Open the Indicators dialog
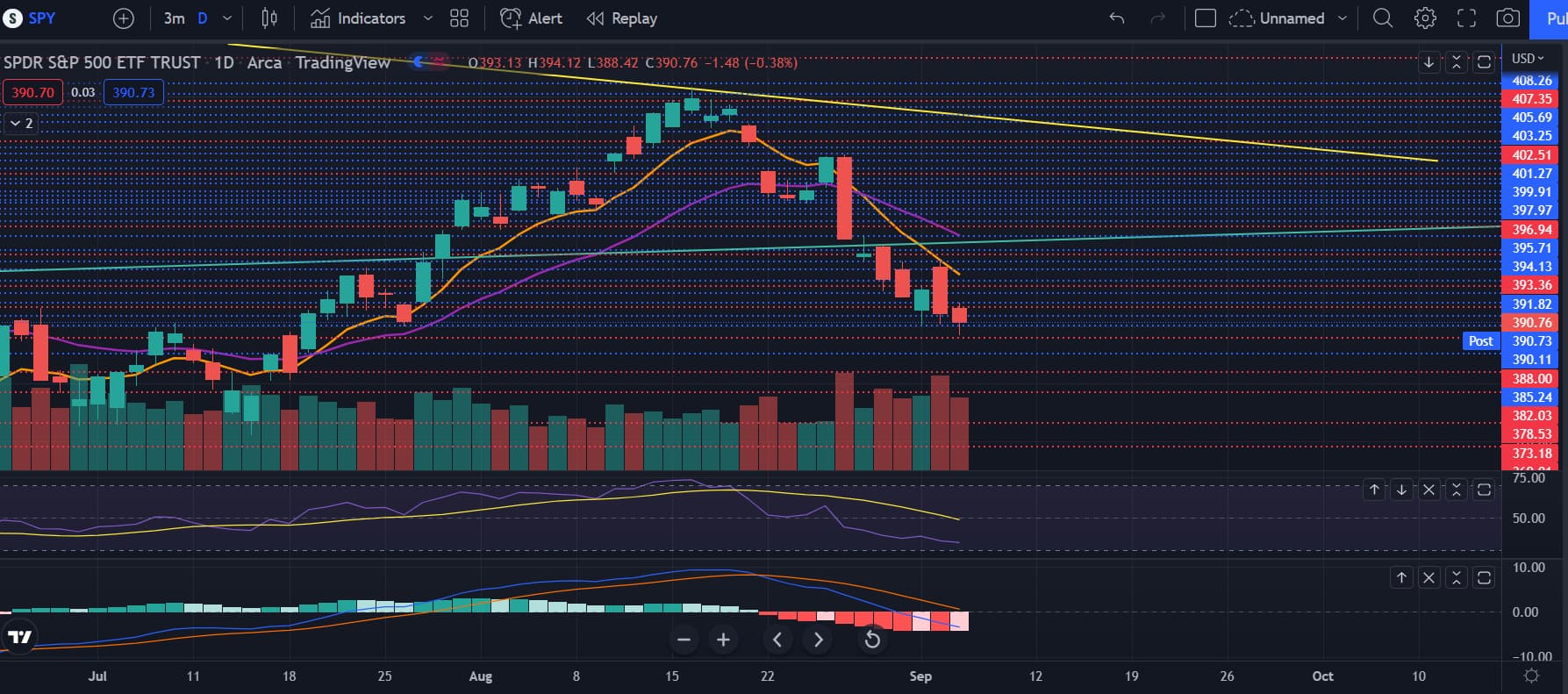Screen dimensions: 1568x694 click(358, 18)
